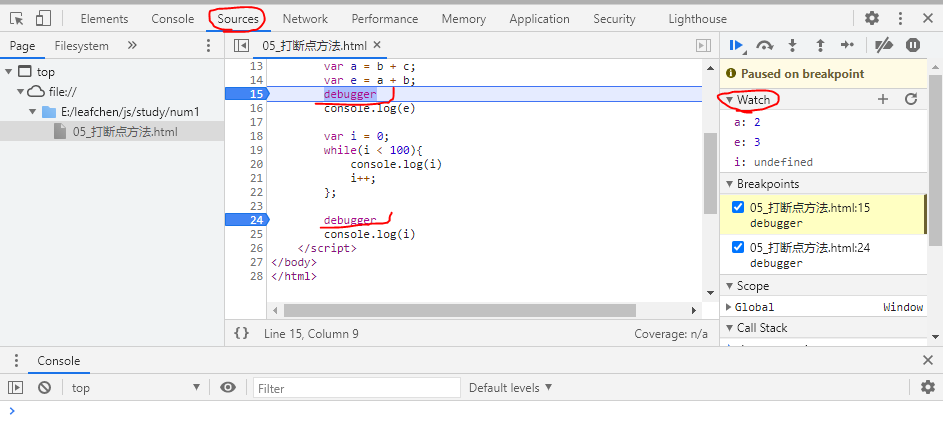The width and height of the screenshot is (943, 443).
Task: Click the line 24 breakpoint marker
Action: coord(247,220)
